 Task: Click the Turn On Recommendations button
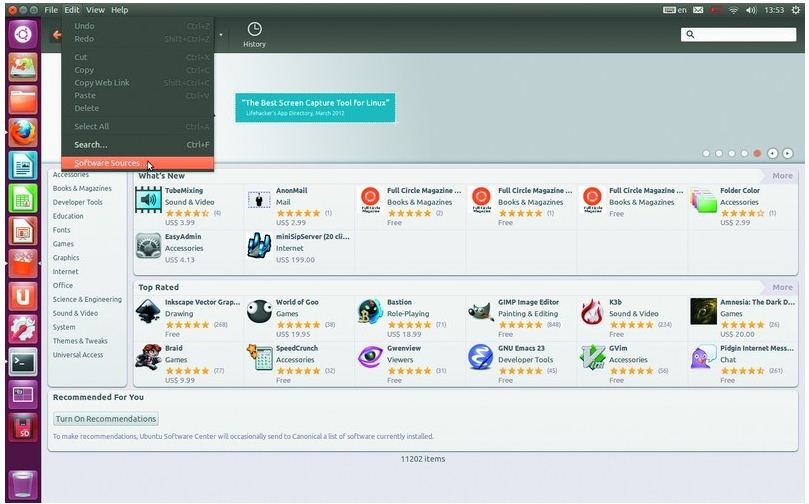[106, 419]
